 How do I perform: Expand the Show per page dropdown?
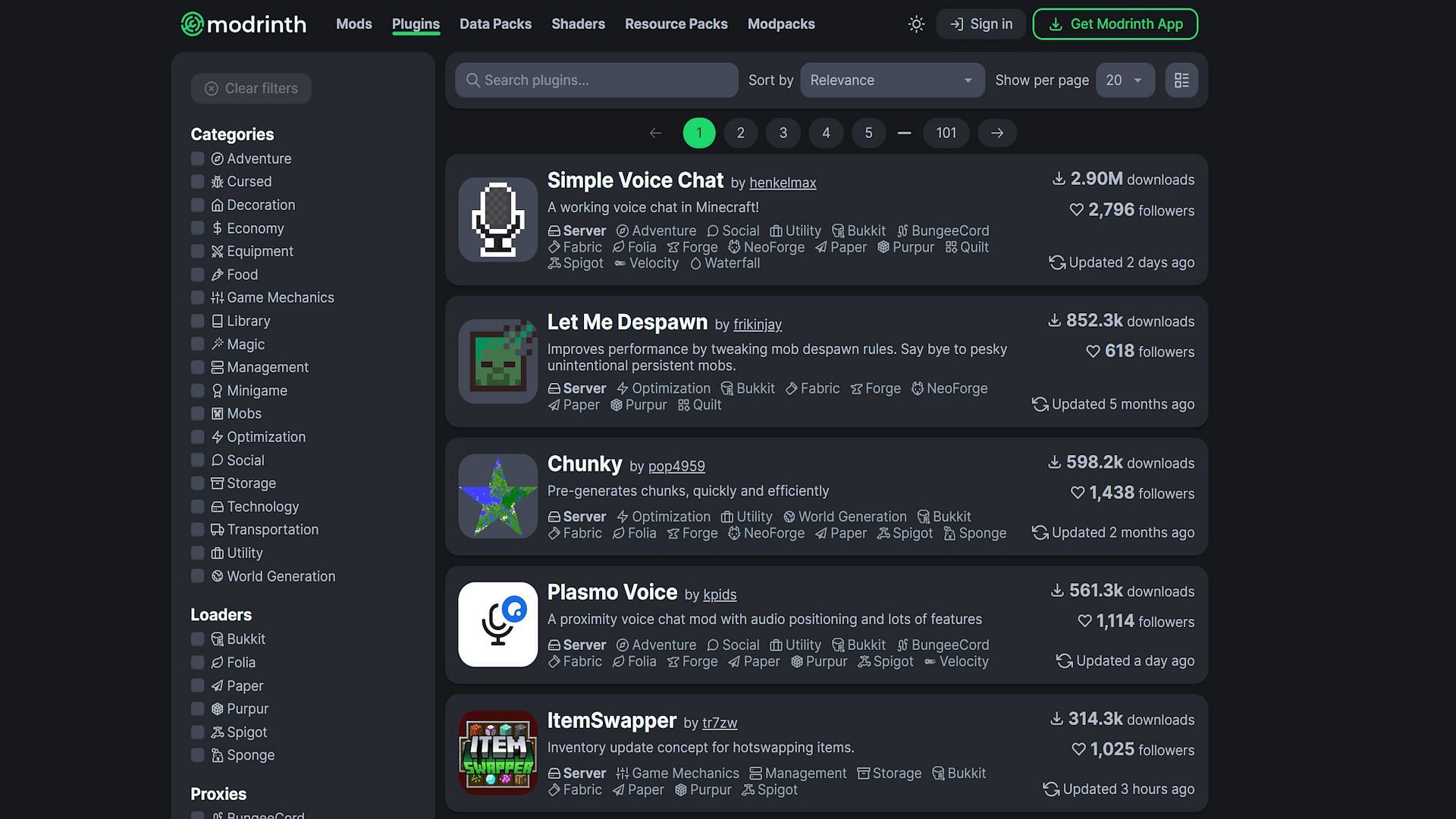(1124, 79)
